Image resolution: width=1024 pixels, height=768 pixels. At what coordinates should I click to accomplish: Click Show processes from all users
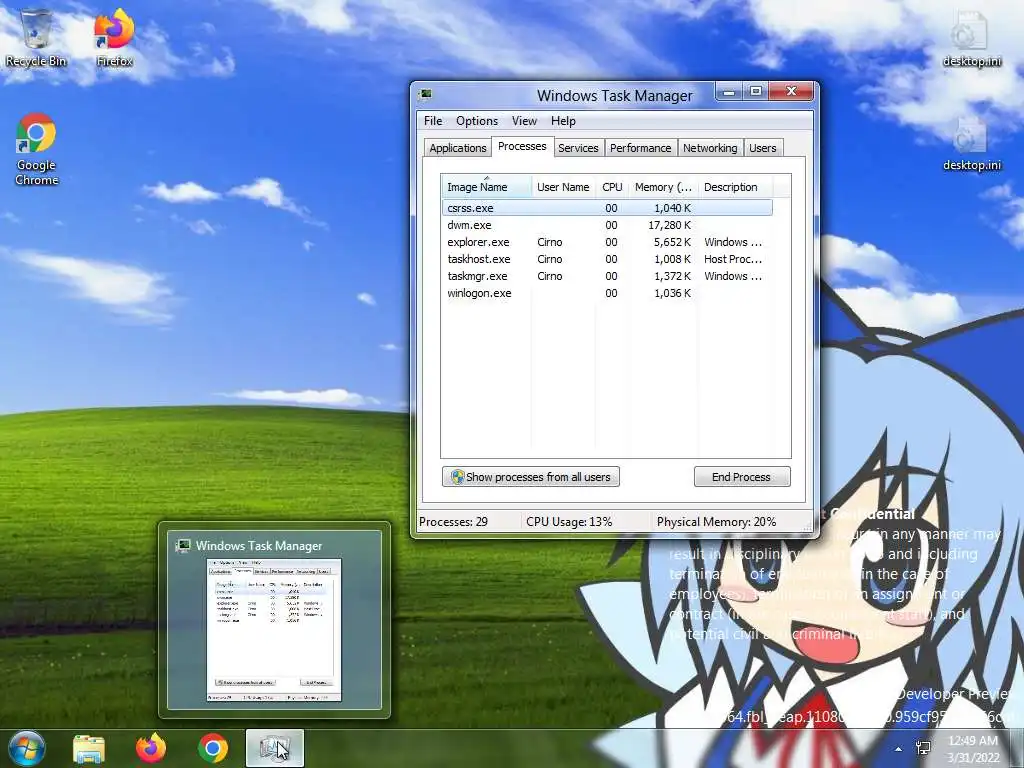click(x=531, y=477)
